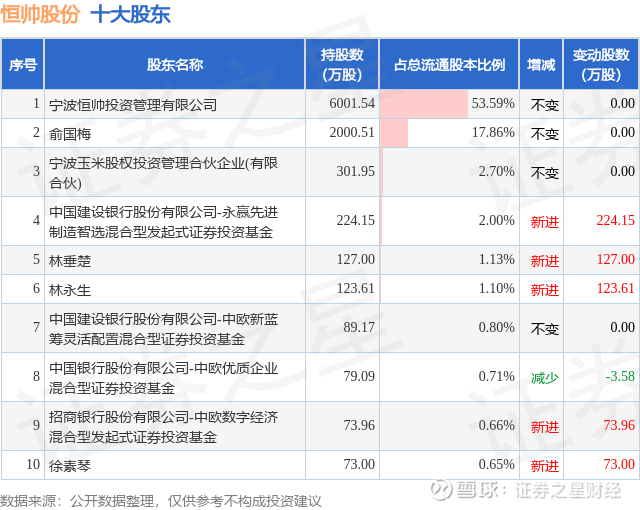Click the 123.61 value in 持股数 column
The width and height of the screenshot is (640, 510).
[356, 288]
